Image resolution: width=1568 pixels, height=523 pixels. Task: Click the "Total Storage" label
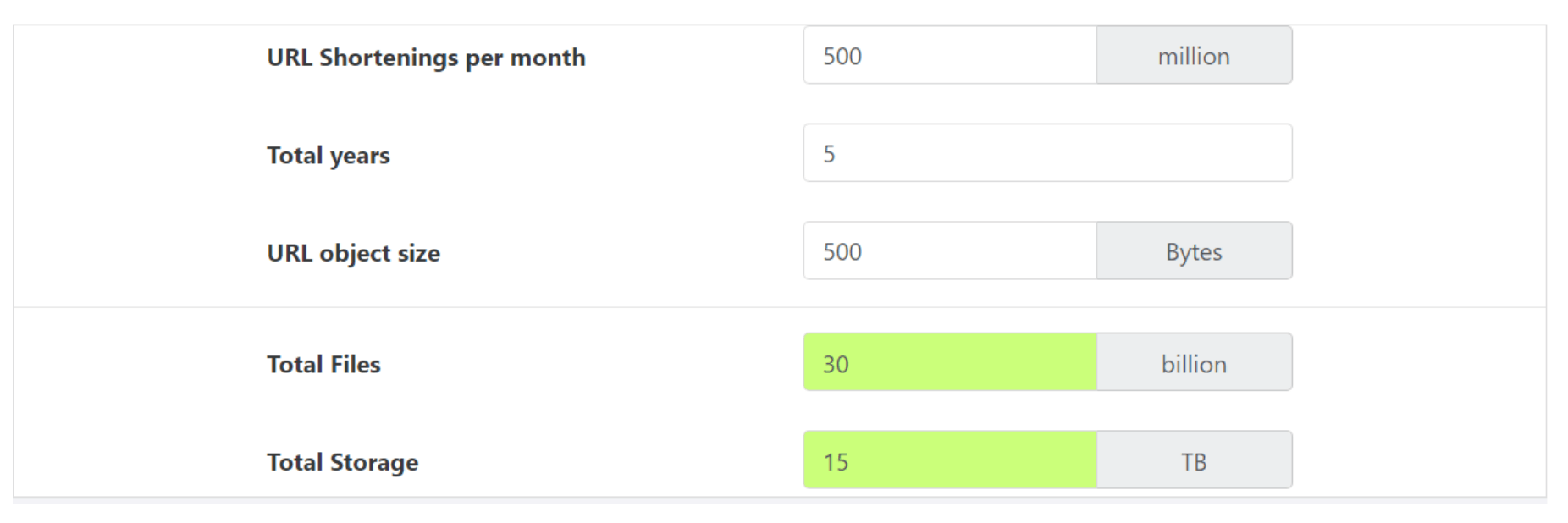pyautogui.click(x=342, y=462)
